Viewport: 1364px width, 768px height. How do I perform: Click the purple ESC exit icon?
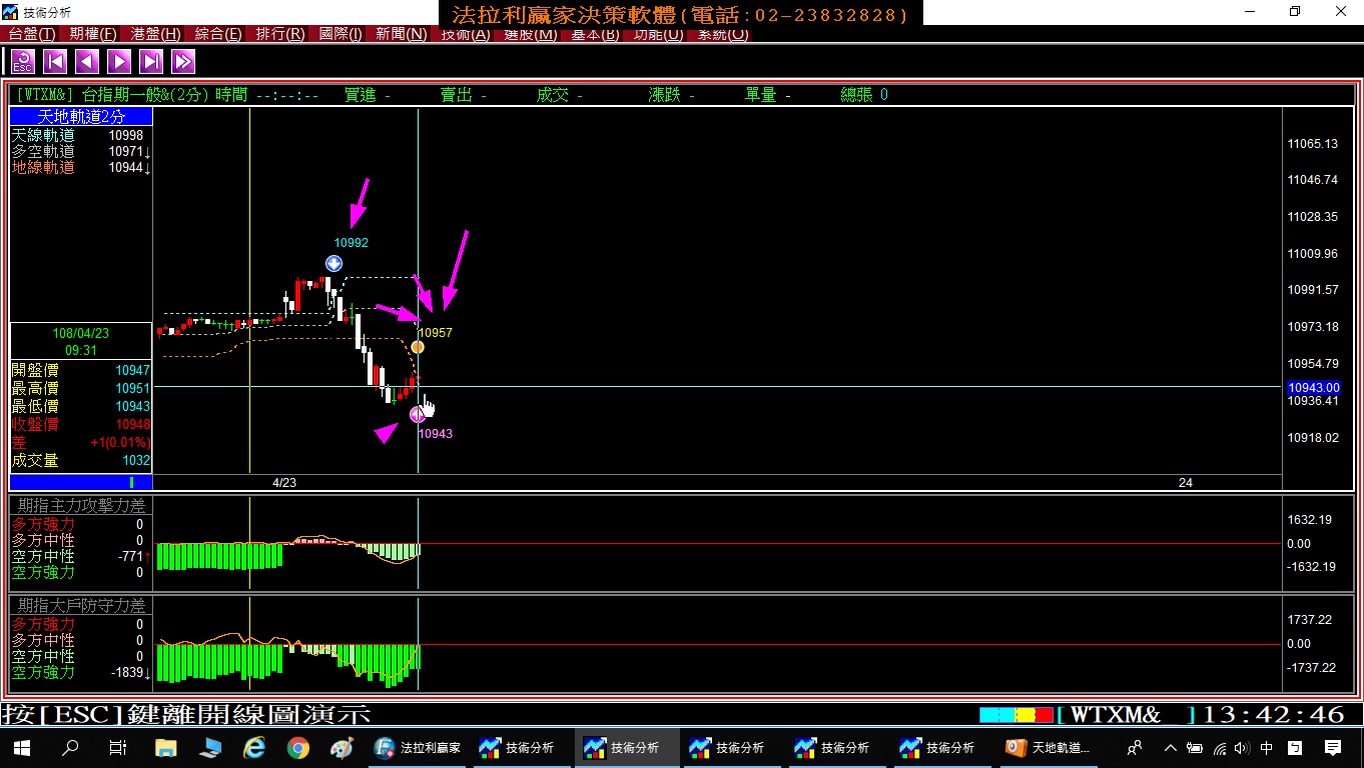(x=22, y=62)
